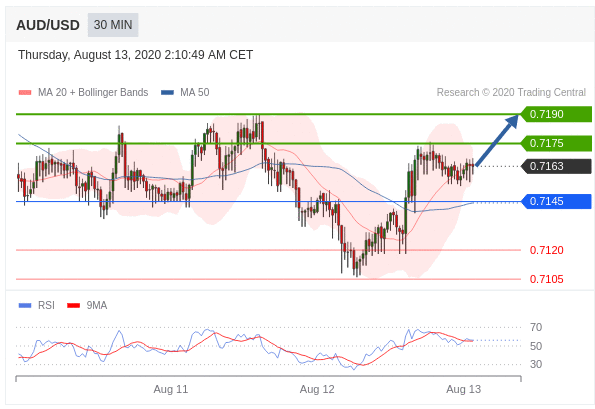This screenshot has width=595, height=409.
Task: Click the 0.7105 red support label
Action: 546,279
